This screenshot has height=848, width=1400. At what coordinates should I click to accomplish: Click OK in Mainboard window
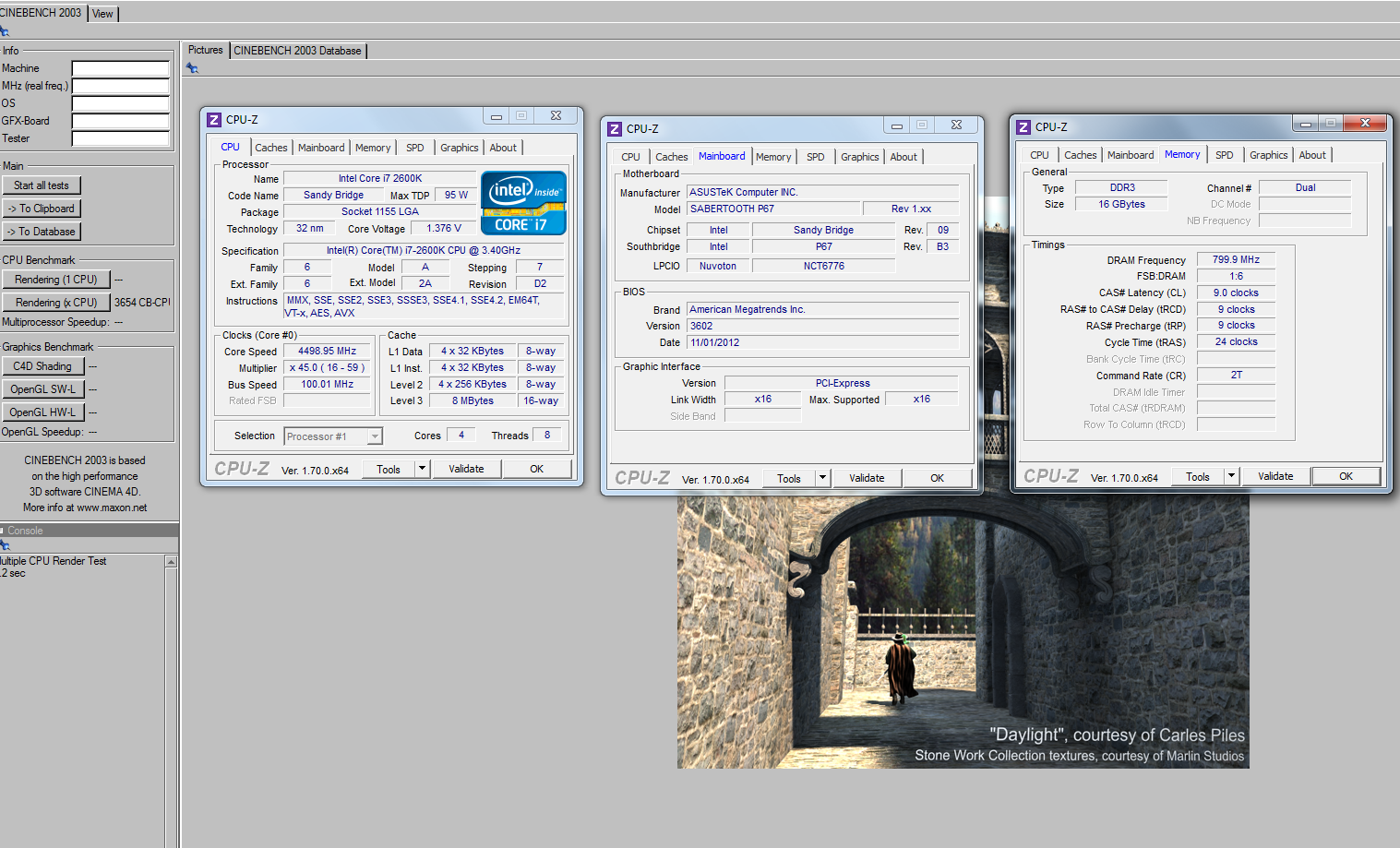(937, 478)
